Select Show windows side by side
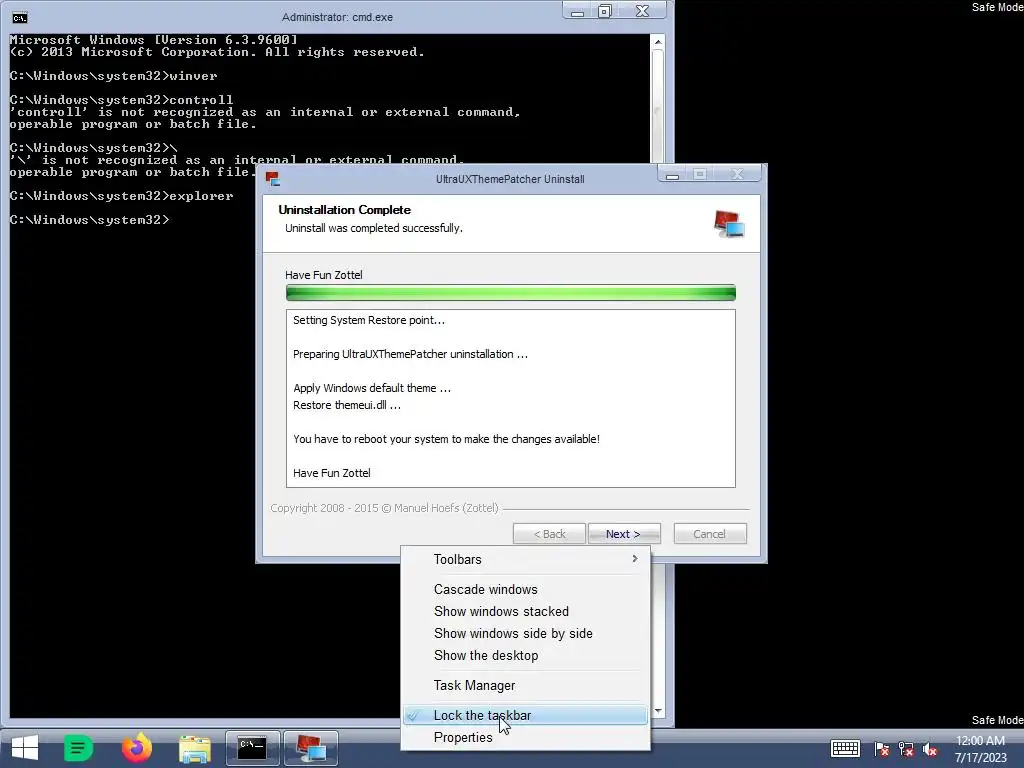 pyautogui.click(x=526, y=633)
